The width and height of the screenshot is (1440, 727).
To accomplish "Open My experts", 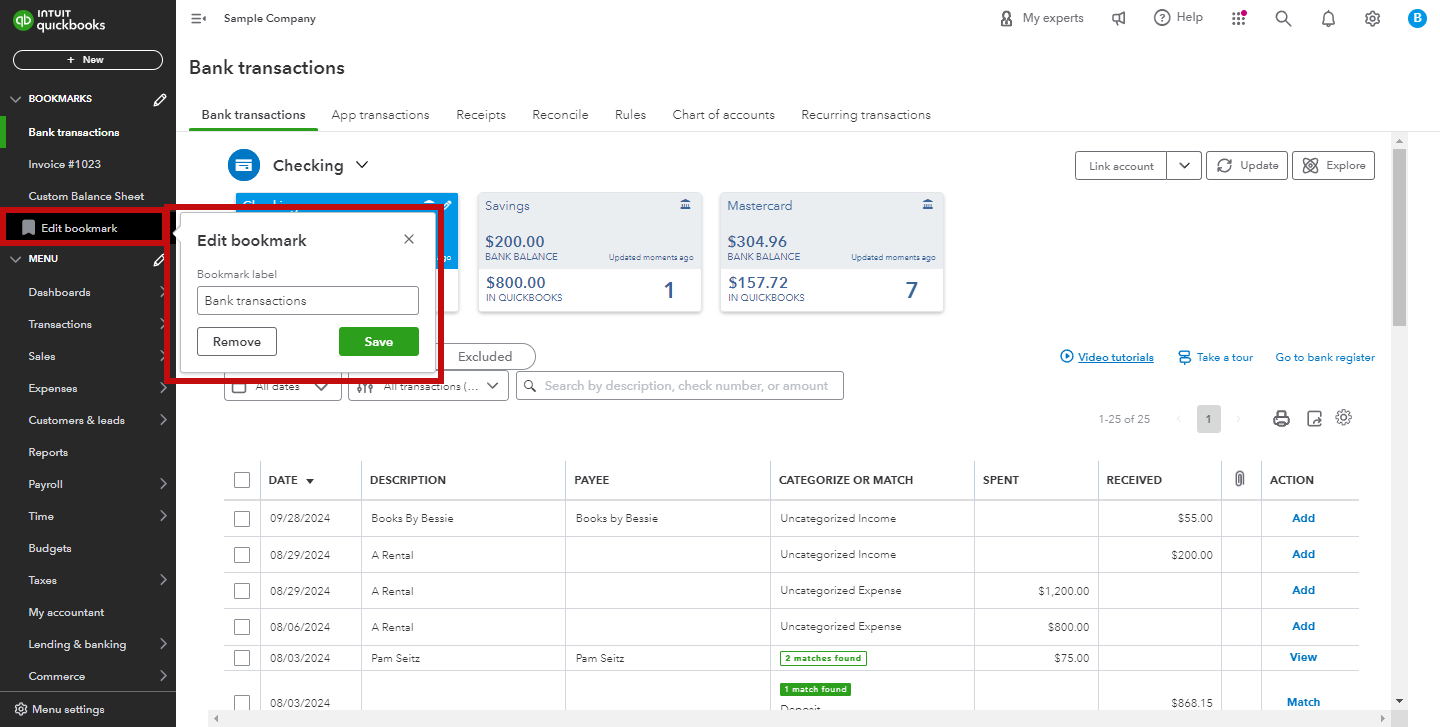I will pos(1041,18).
